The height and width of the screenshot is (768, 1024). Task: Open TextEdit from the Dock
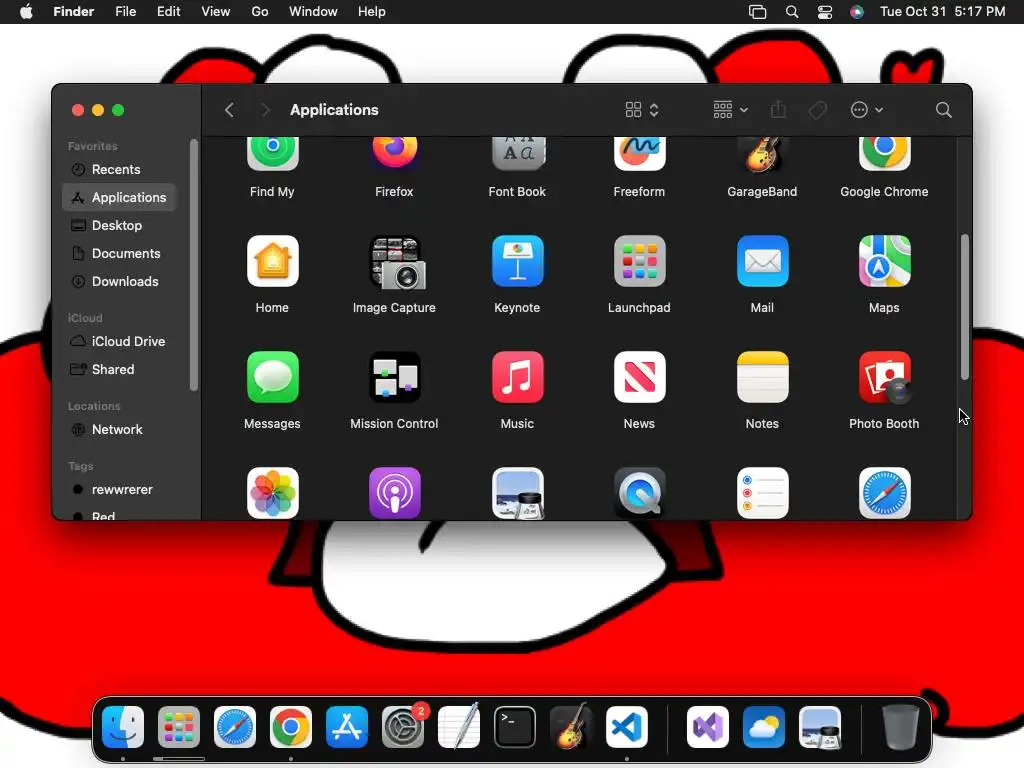pyautogui.click(x=458, y=727)
